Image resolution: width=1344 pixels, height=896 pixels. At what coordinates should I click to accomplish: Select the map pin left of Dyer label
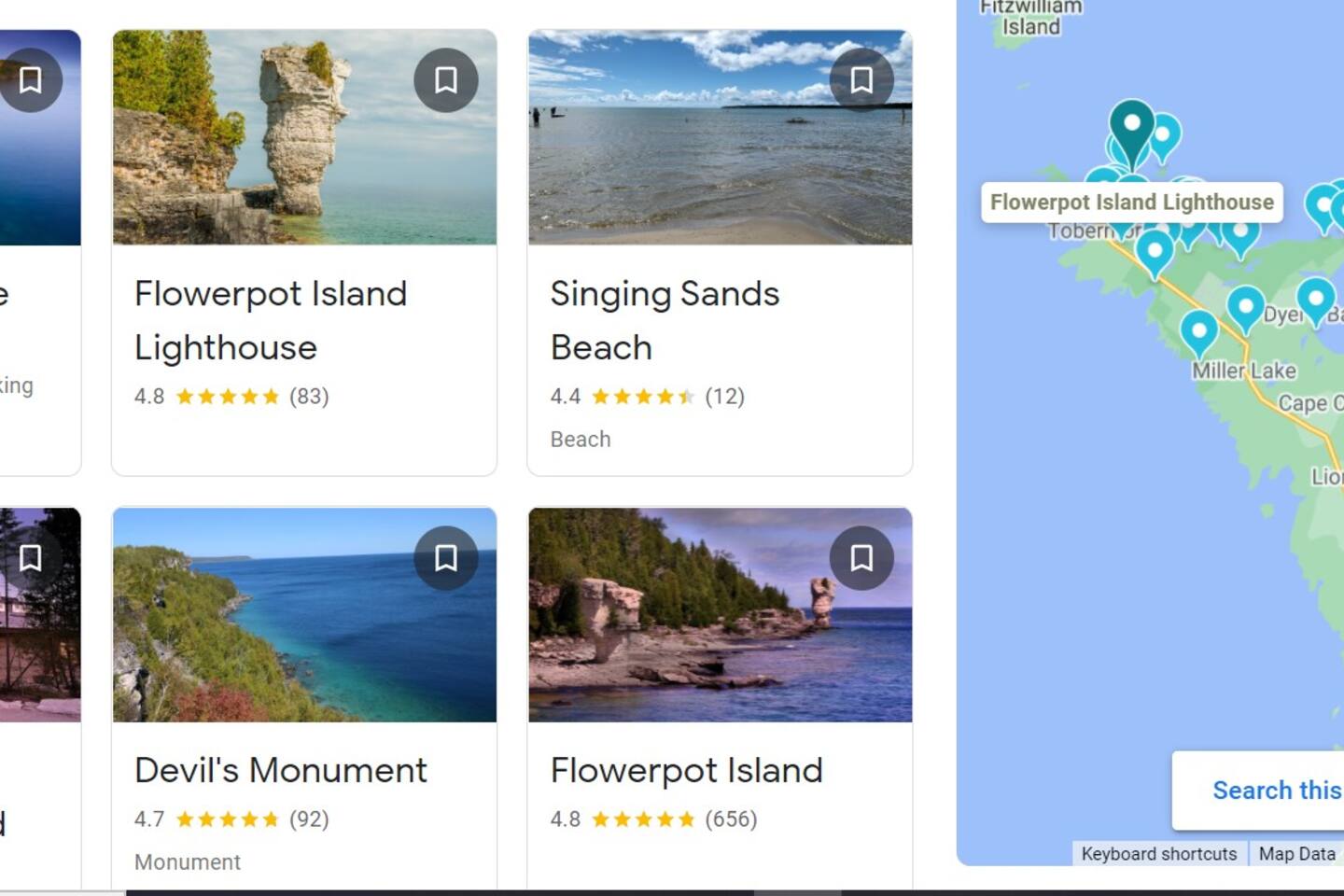[1245, 307]
